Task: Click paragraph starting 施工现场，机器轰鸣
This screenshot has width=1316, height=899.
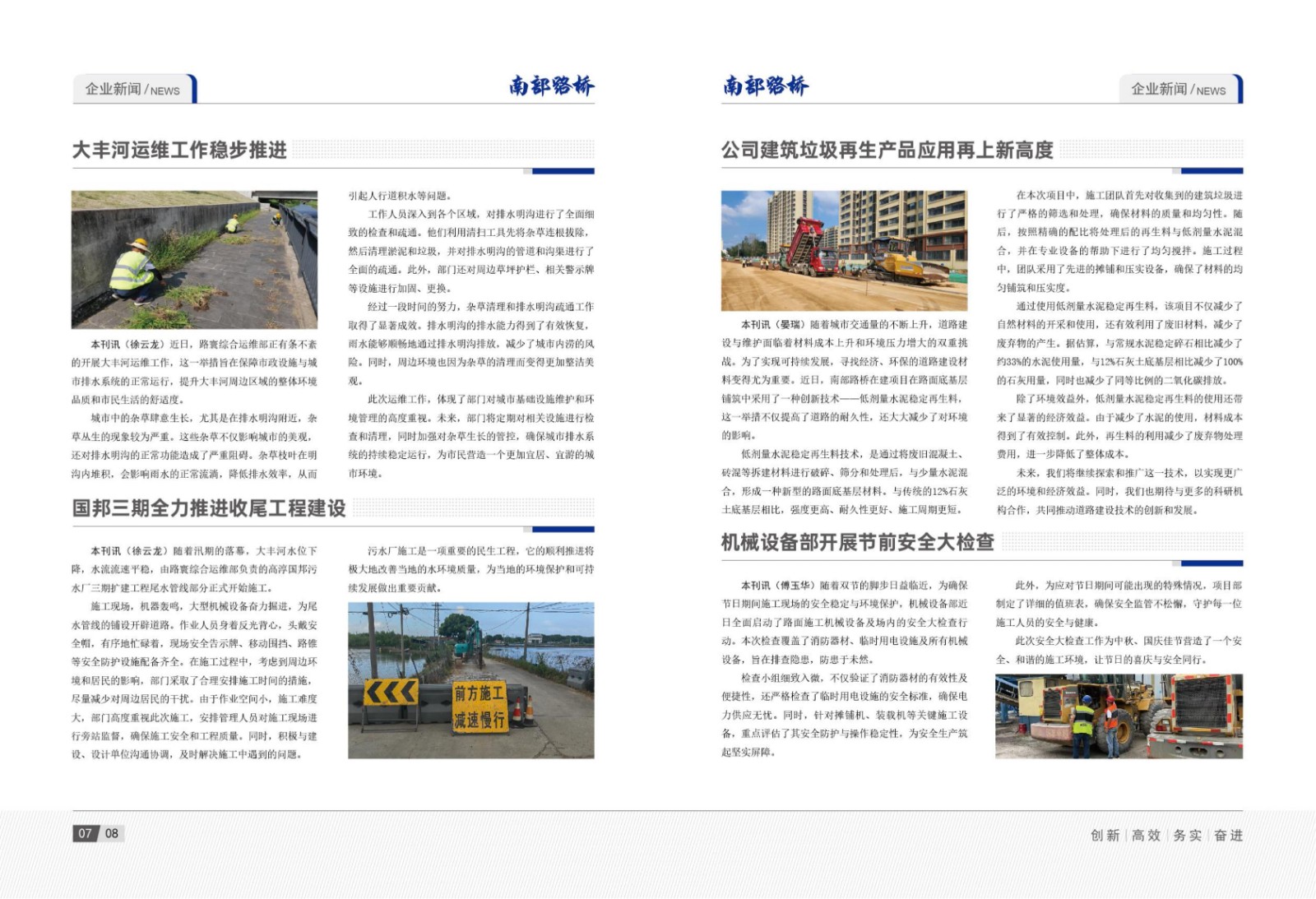Action: coord(194,680)
